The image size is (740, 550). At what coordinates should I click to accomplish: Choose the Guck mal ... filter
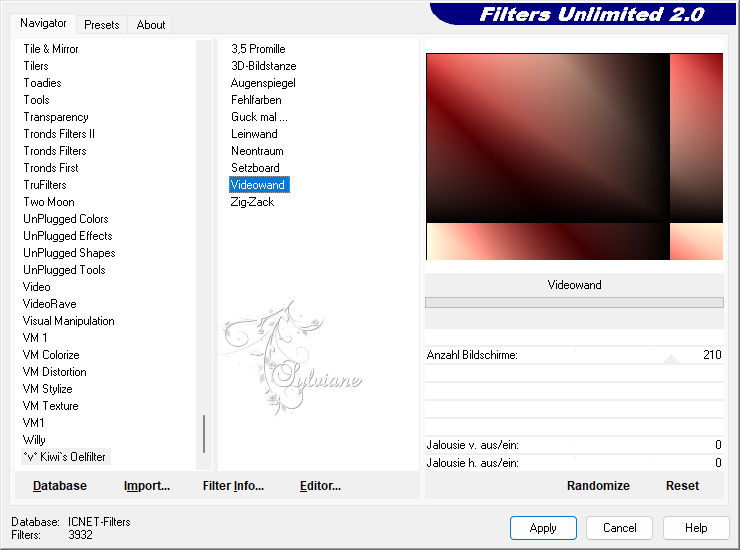point(259,117)
